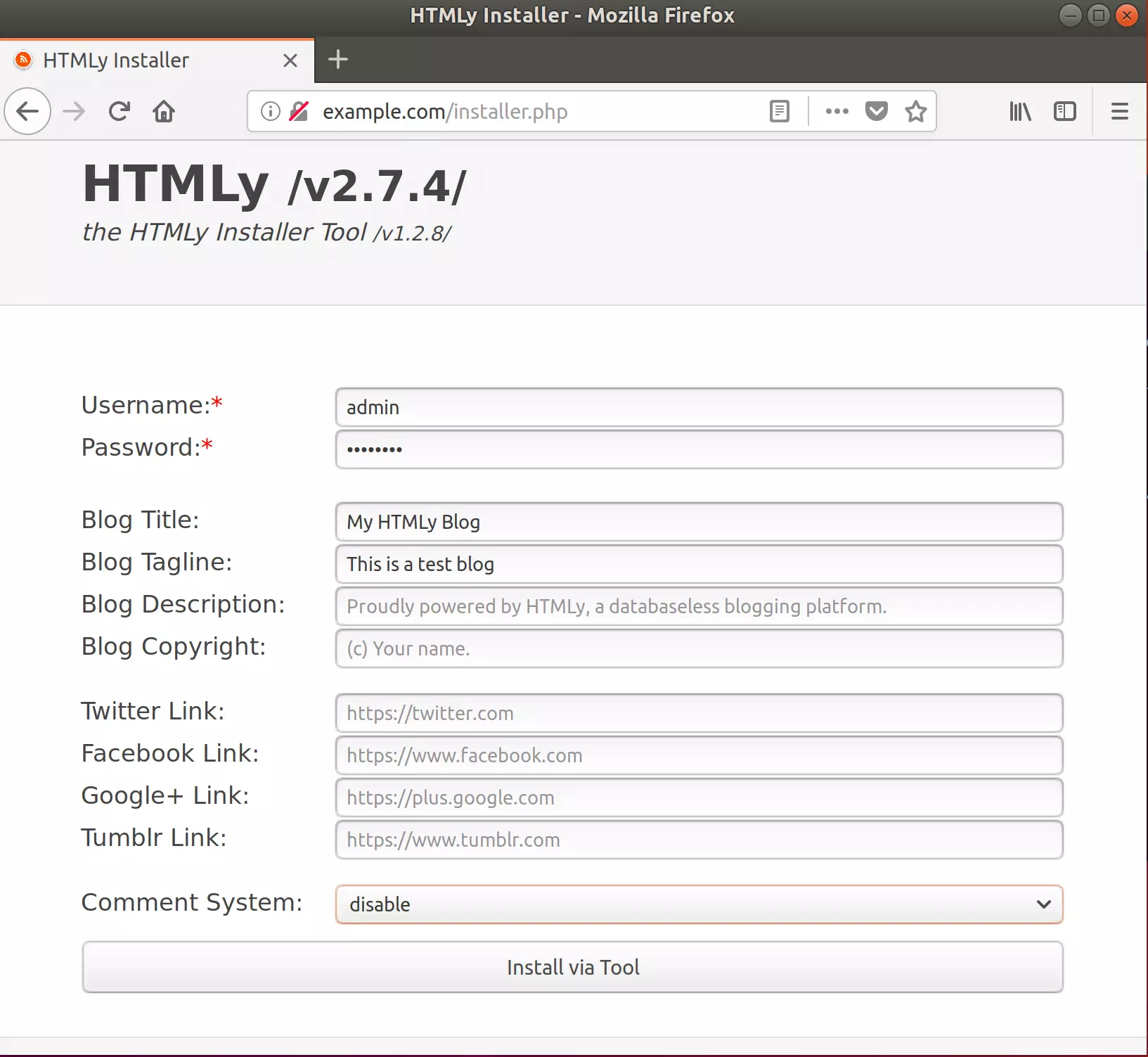Click the Google+ Link: label
This screenshot has width=1148, height=1057.
(165, 795)
